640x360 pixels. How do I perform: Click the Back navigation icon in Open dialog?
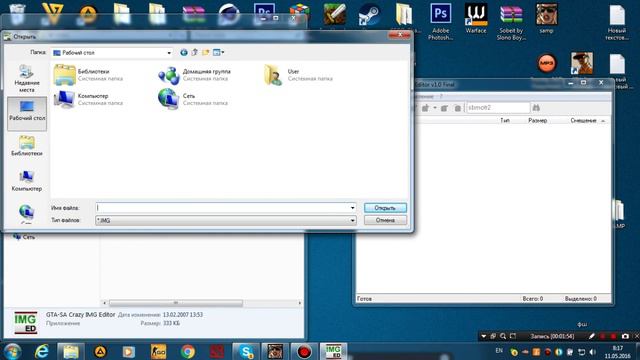pos(184,52)
